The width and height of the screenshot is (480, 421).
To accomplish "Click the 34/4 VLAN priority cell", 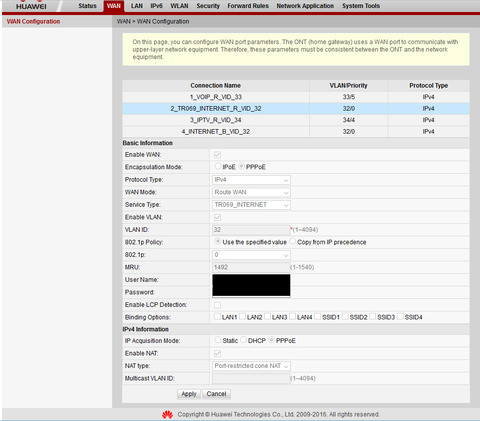I will pos(349,120).
